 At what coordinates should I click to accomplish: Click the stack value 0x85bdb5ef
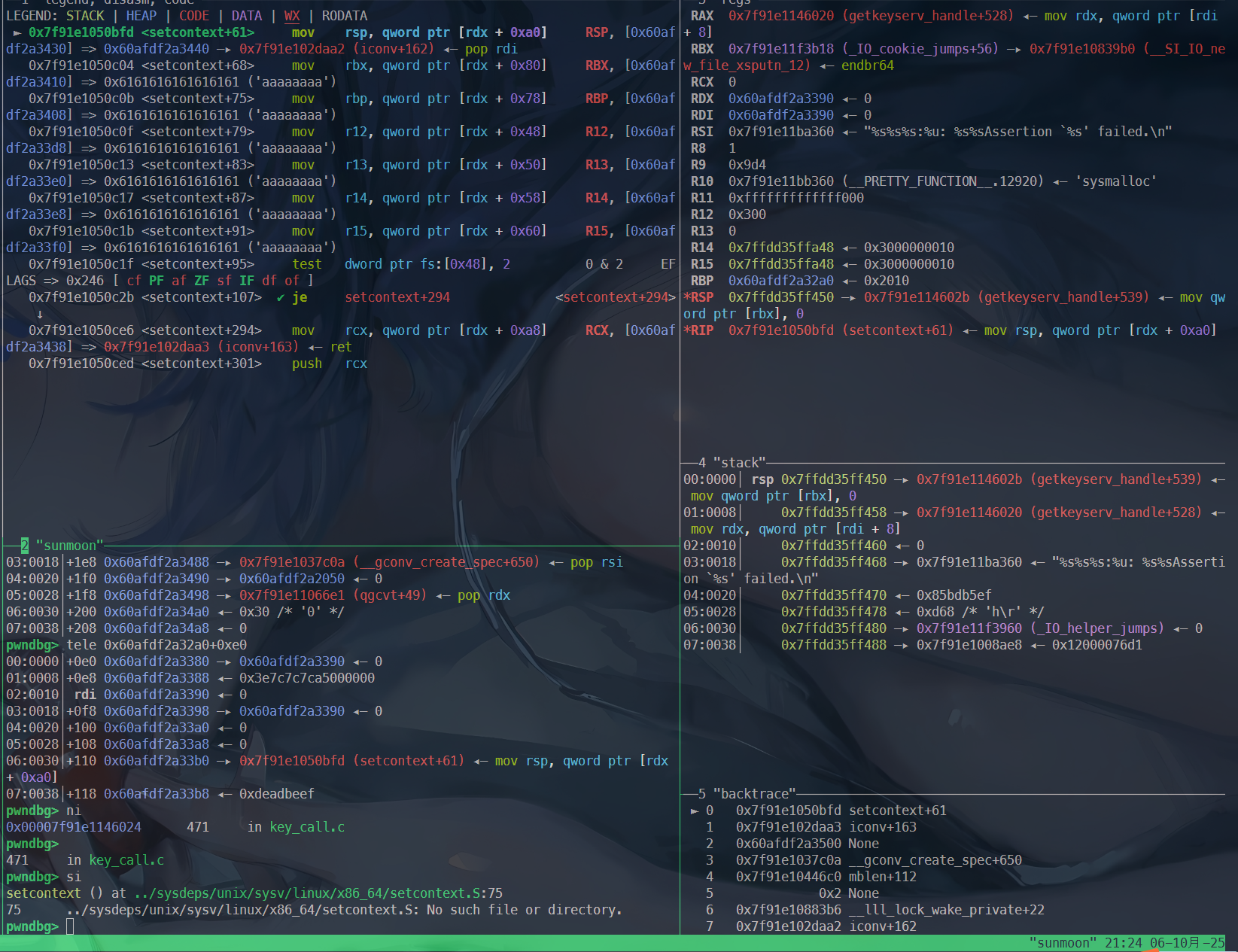pos(954,595)
